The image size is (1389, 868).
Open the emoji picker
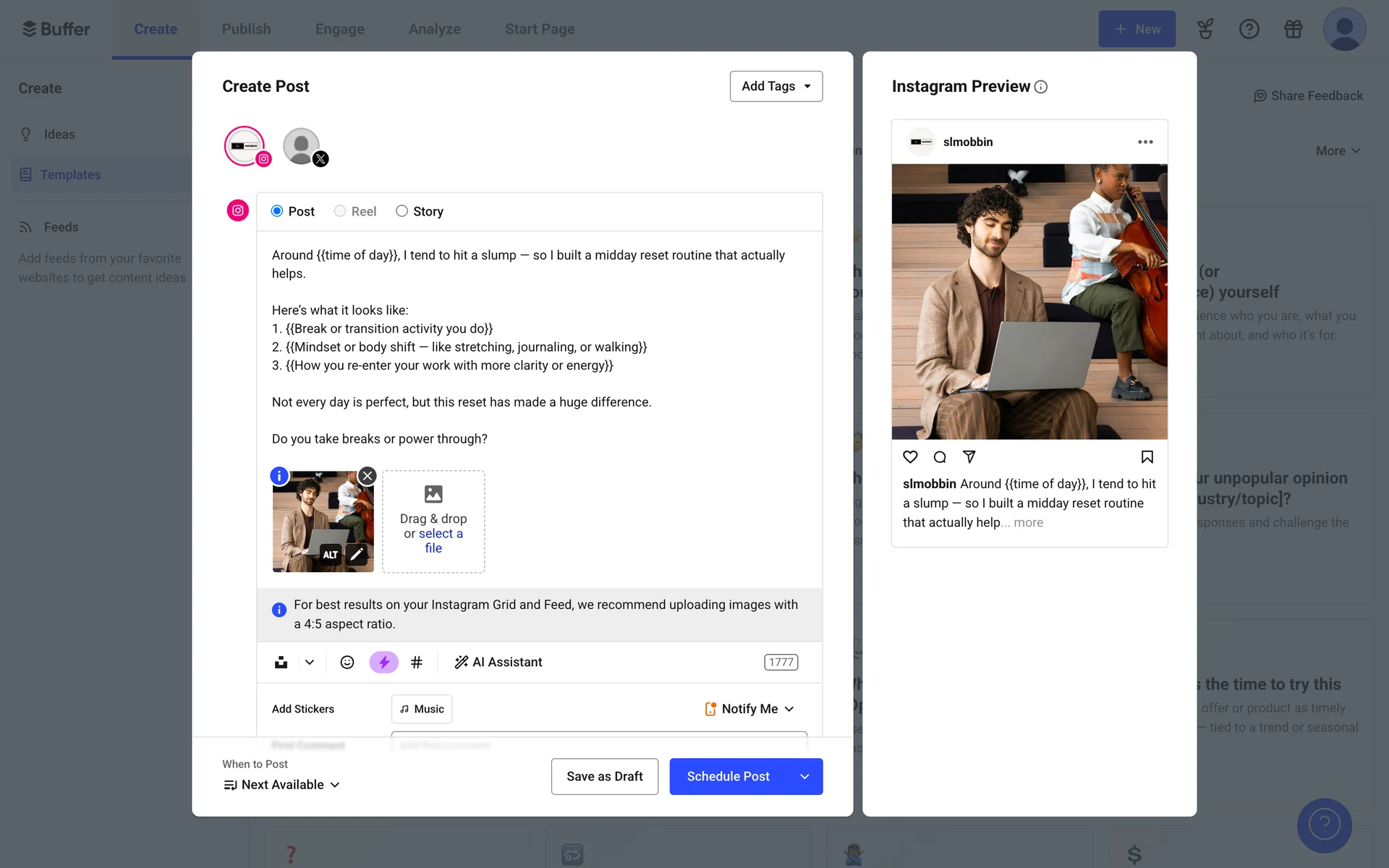tap(347, 662)
